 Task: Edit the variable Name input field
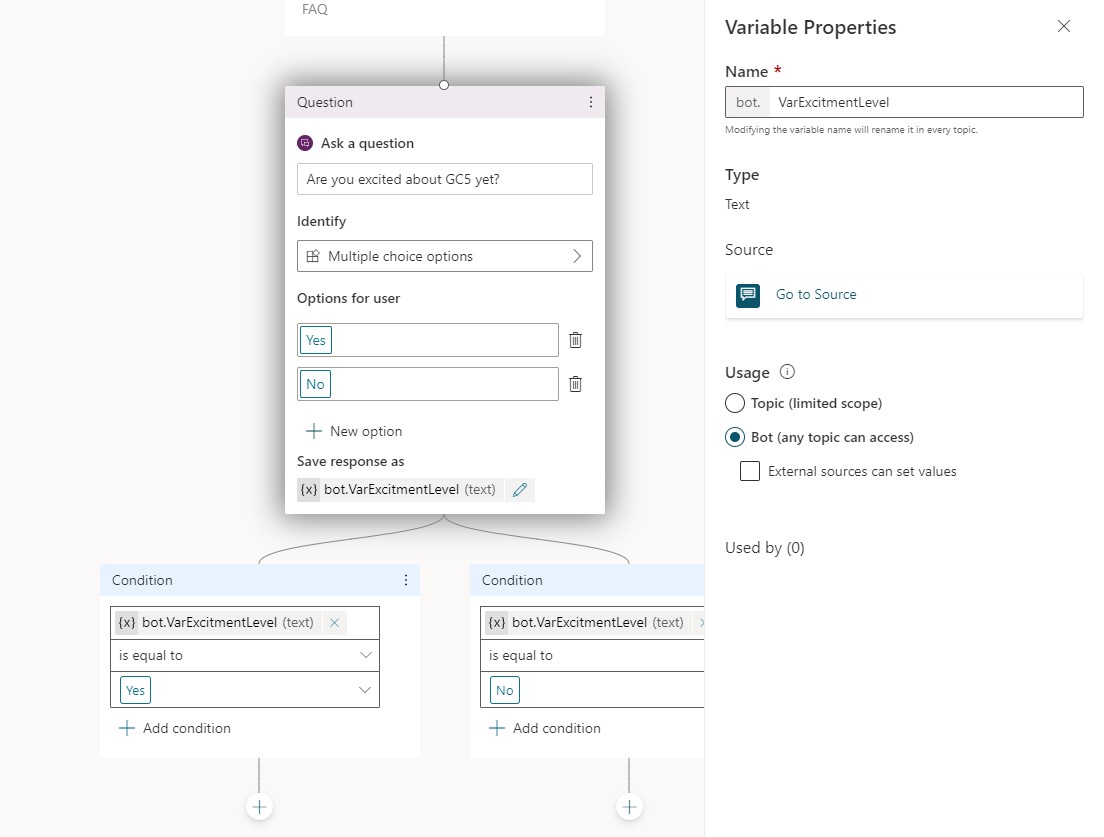[926, 102]
